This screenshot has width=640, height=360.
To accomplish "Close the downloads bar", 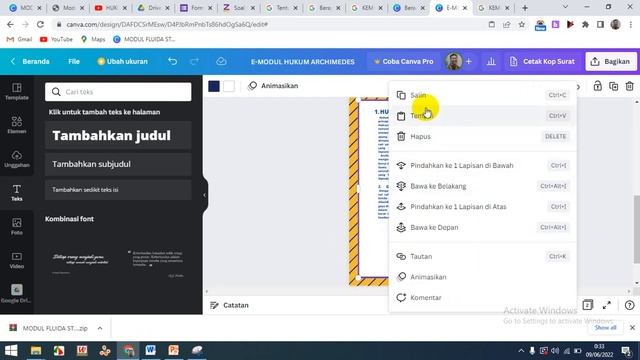I will tap(632, 328).
